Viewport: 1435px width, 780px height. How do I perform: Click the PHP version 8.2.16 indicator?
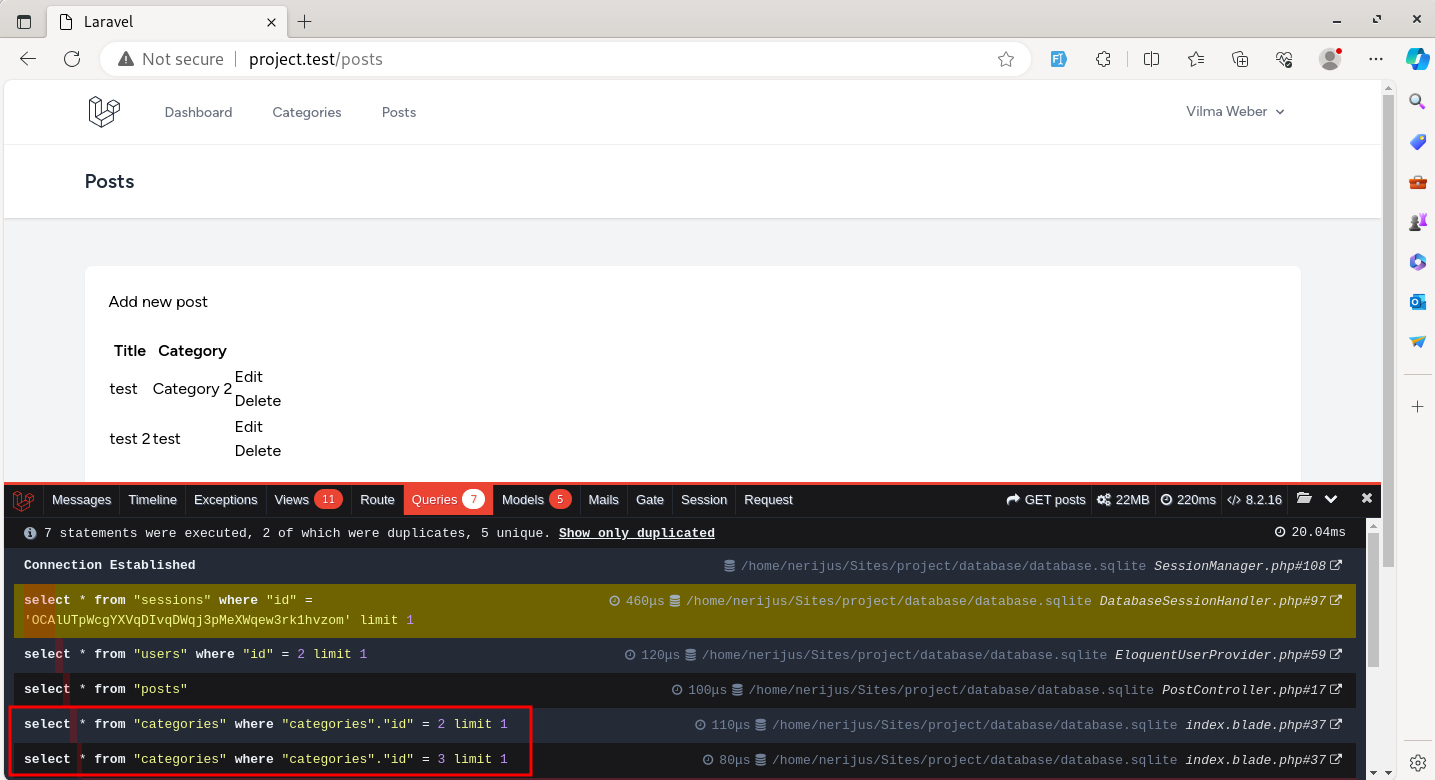click(1254, 499)
